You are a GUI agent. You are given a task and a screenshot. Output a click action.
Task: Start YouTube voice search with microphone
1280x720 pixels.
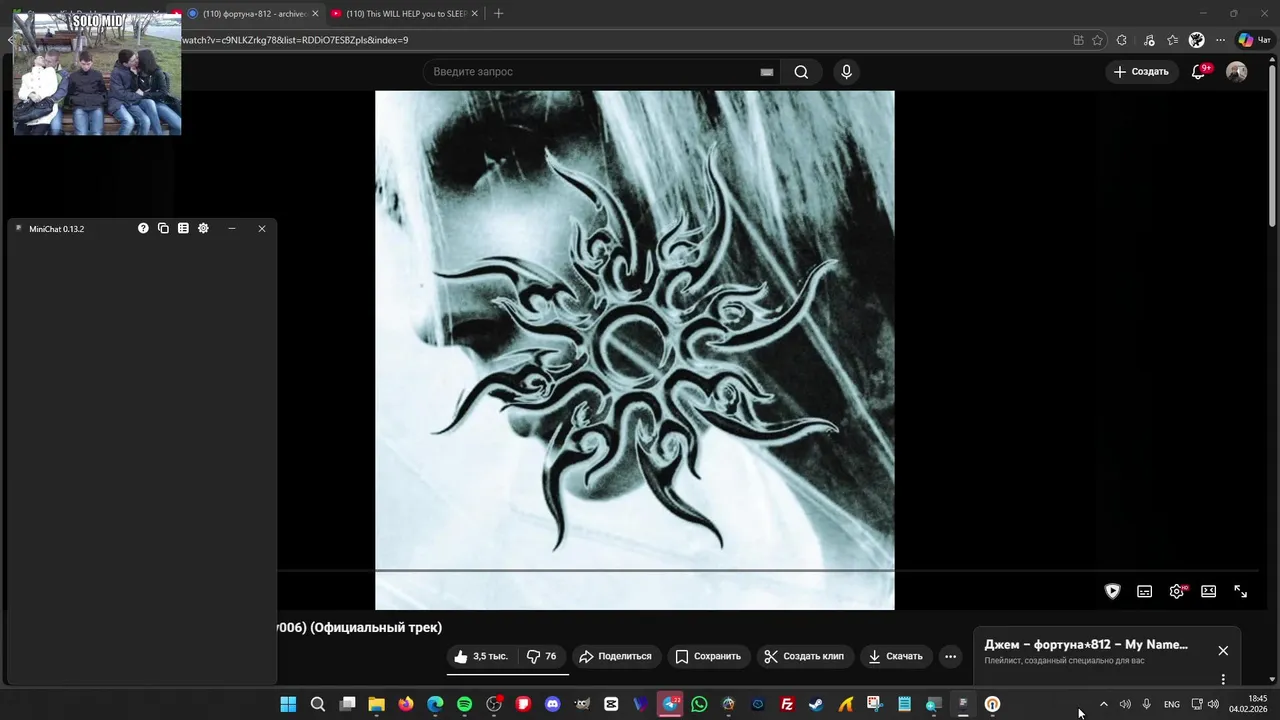(846, 72)
